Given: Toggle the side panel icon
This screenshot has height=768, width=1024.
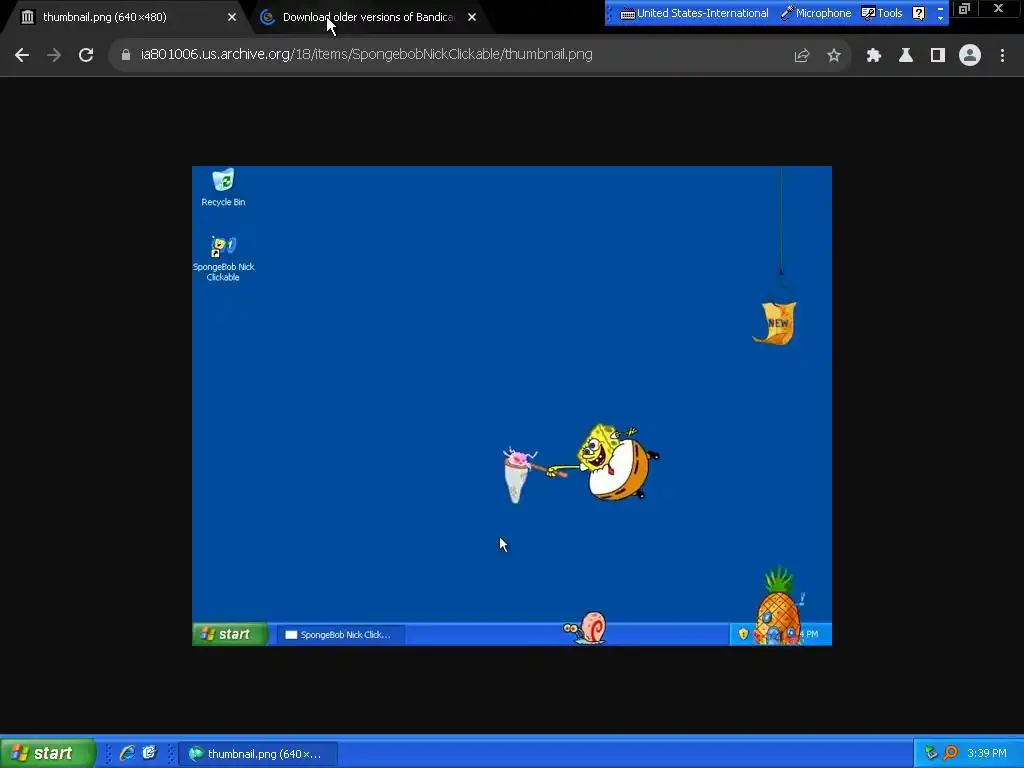Looking at the screenshot, I should tap(938, 56).
